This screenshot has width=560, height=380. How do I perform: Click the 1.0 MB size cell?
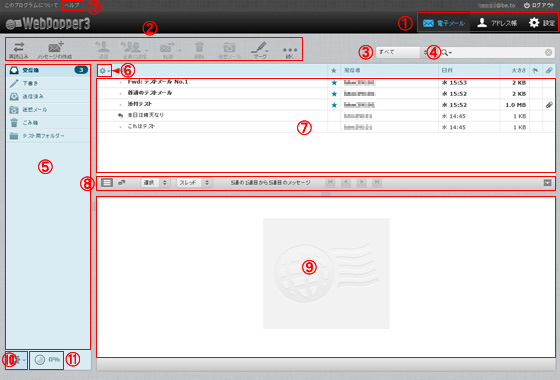tap(515, 105)
